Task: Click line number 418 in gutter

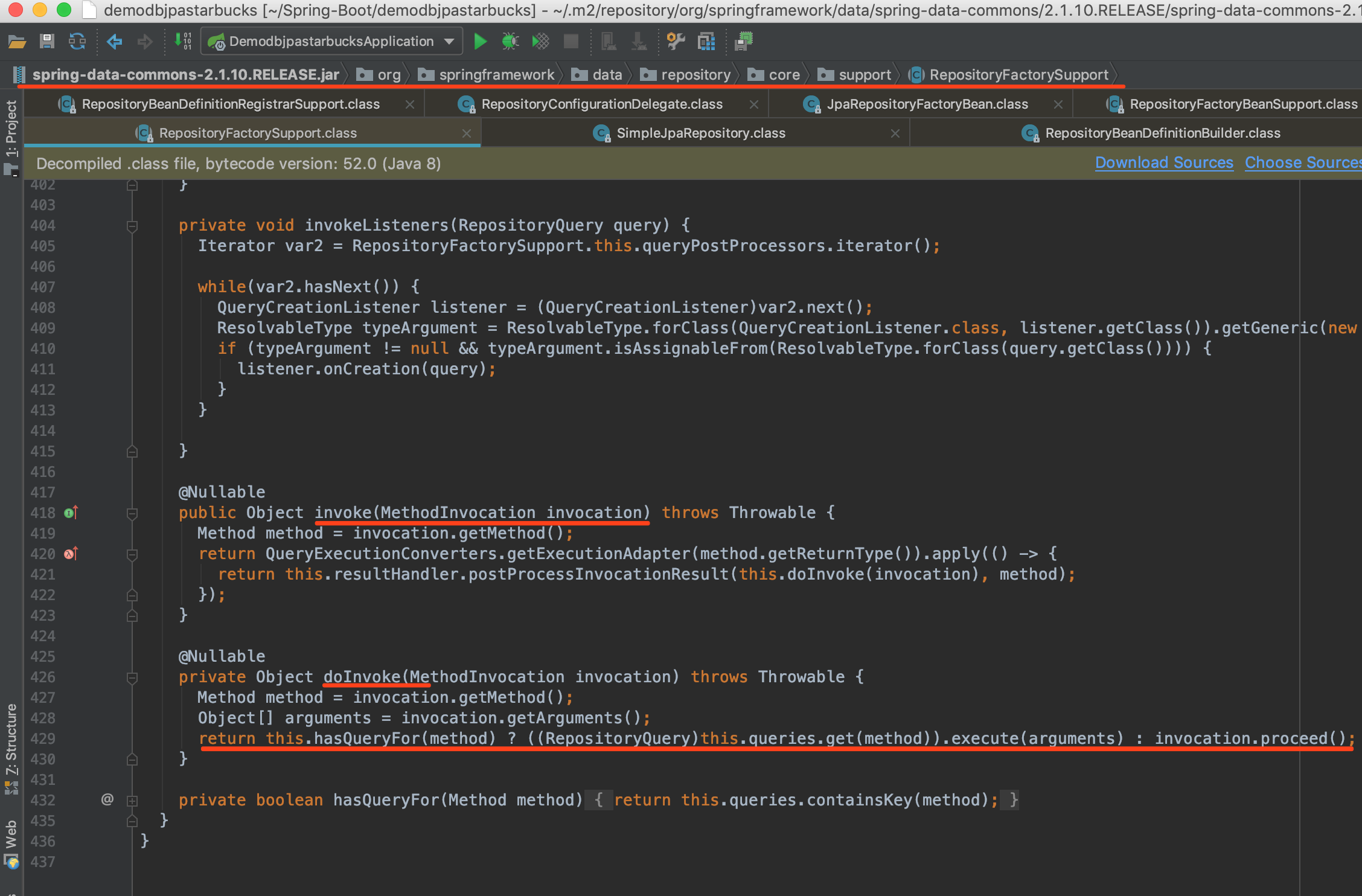Action: [x=43, y=513]
